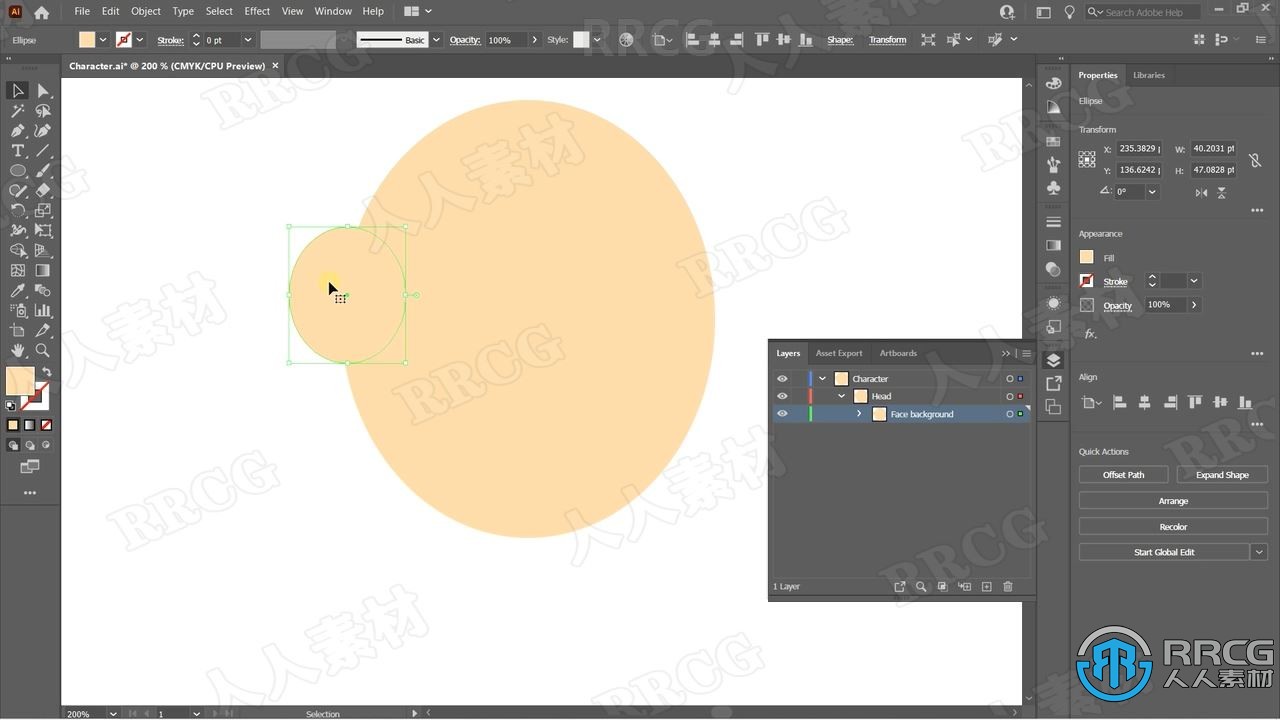Open the File menu
Screen dimensions: 1280x720
click(82, 11)
